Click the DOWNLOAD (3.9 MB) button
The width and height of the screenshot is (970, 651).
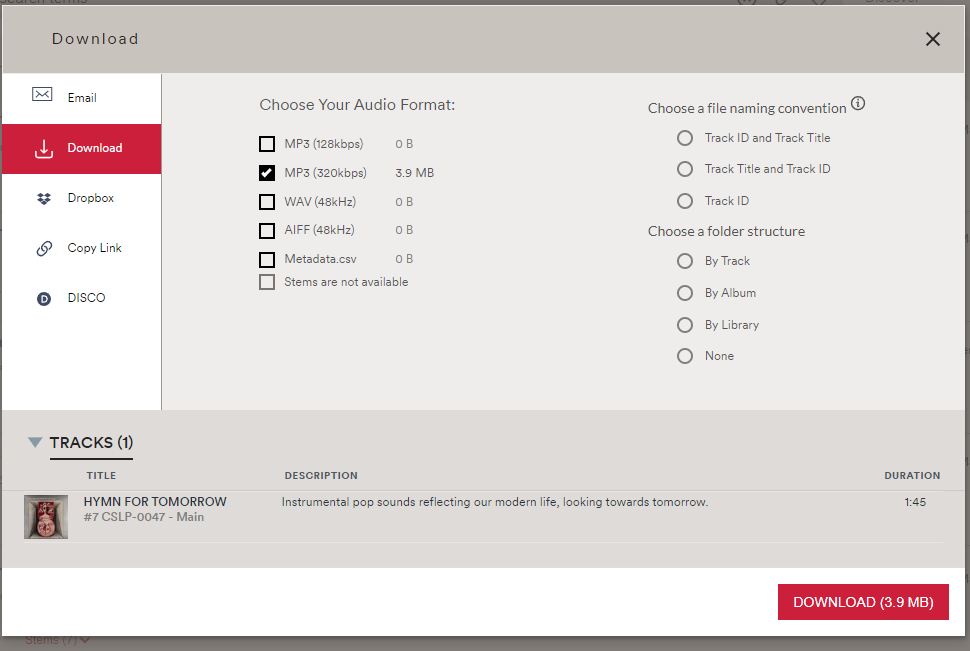point(863,602)
